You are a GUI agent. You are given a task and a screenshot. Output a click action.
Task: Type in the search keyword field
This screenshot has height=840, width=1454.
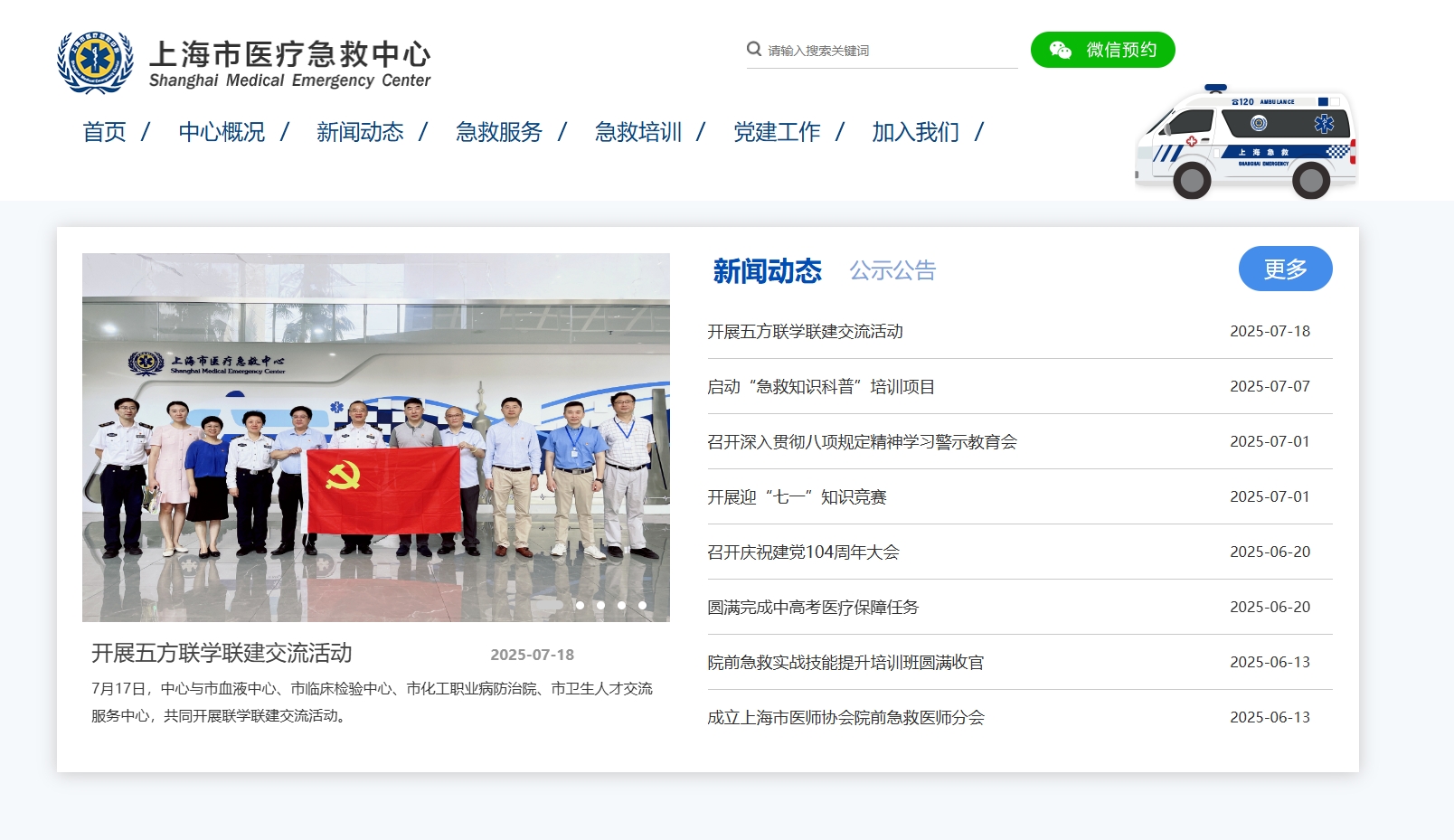pos(891,51)
